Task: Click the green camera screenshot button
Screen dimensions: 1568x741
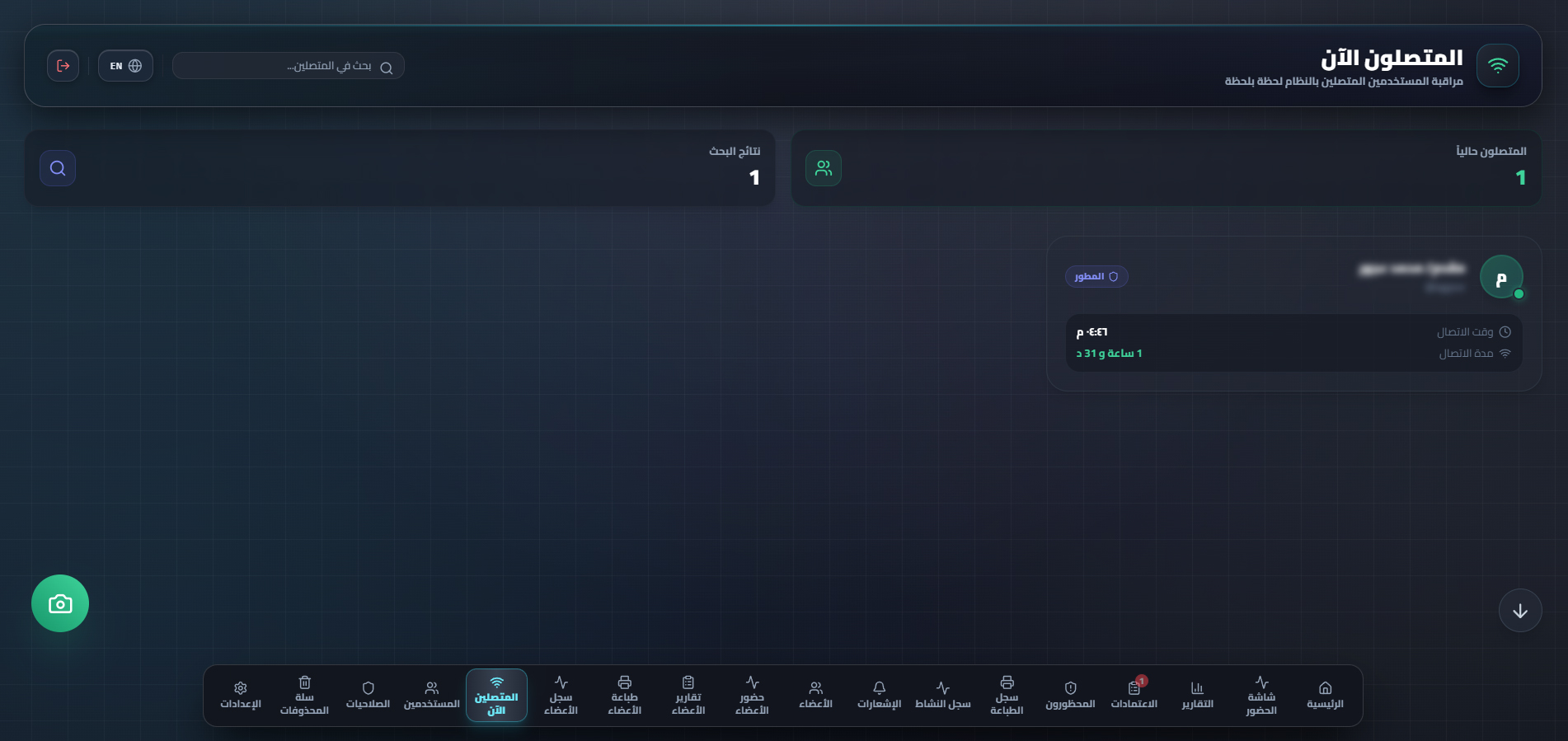Action: click(60, 603)
